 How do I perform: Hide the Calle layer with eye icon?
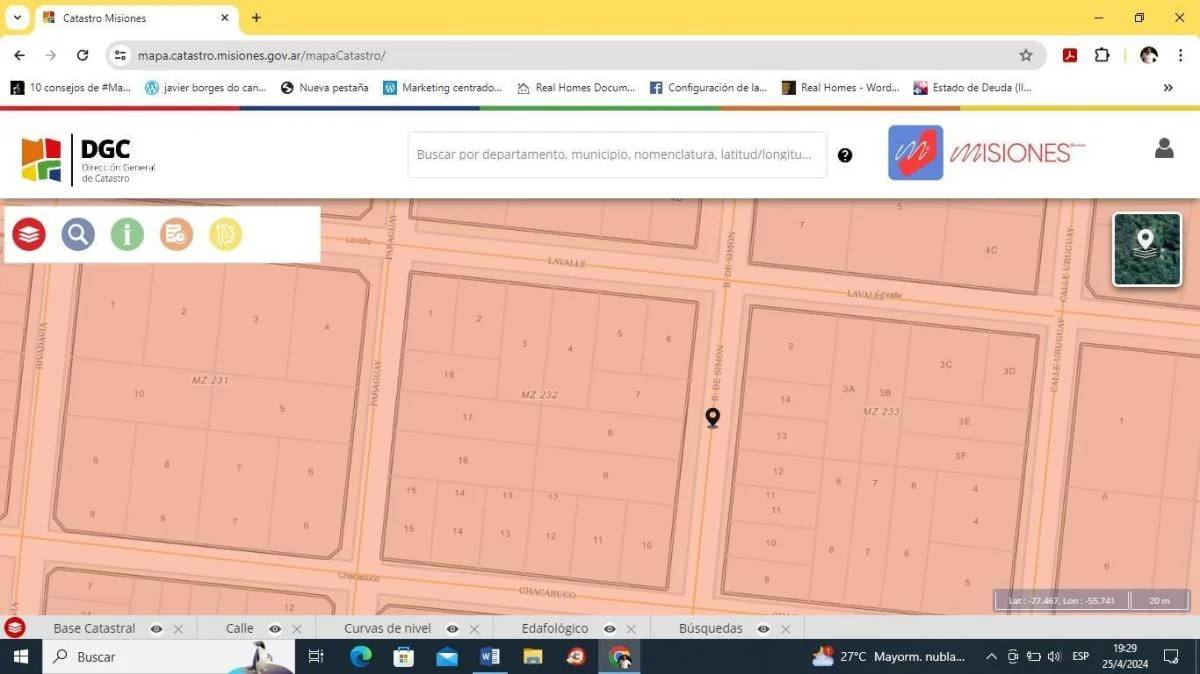(274, 629)
